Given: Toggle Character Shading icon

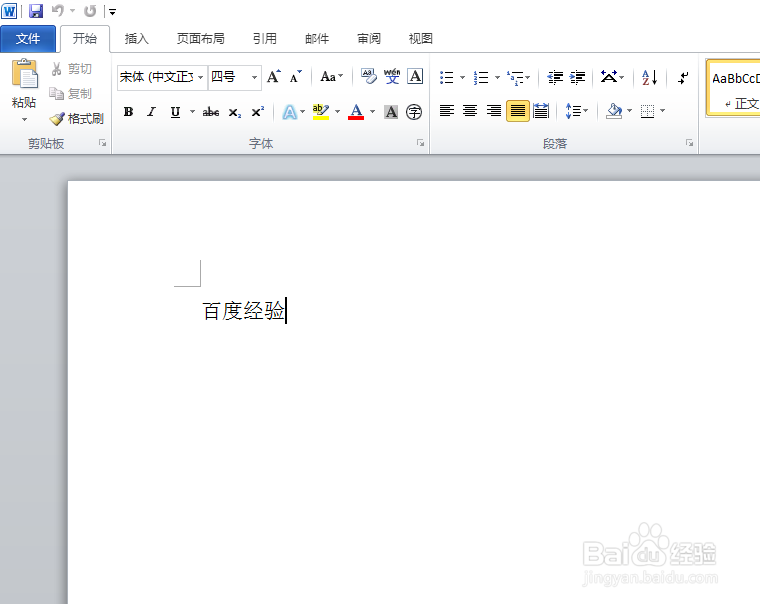Looking at the screenshot, I should pyautogui.click(x=391, y=112).
